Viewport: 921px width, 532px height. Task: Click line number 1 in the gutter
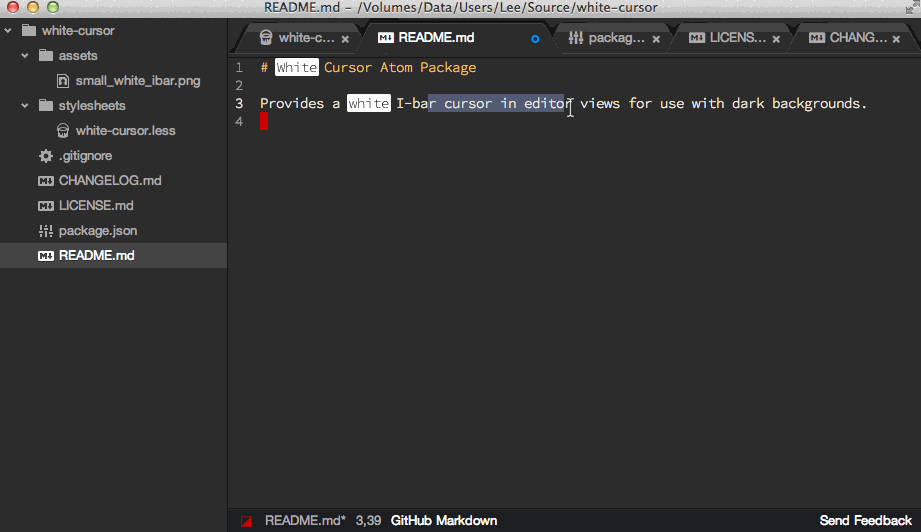point(239,68)
